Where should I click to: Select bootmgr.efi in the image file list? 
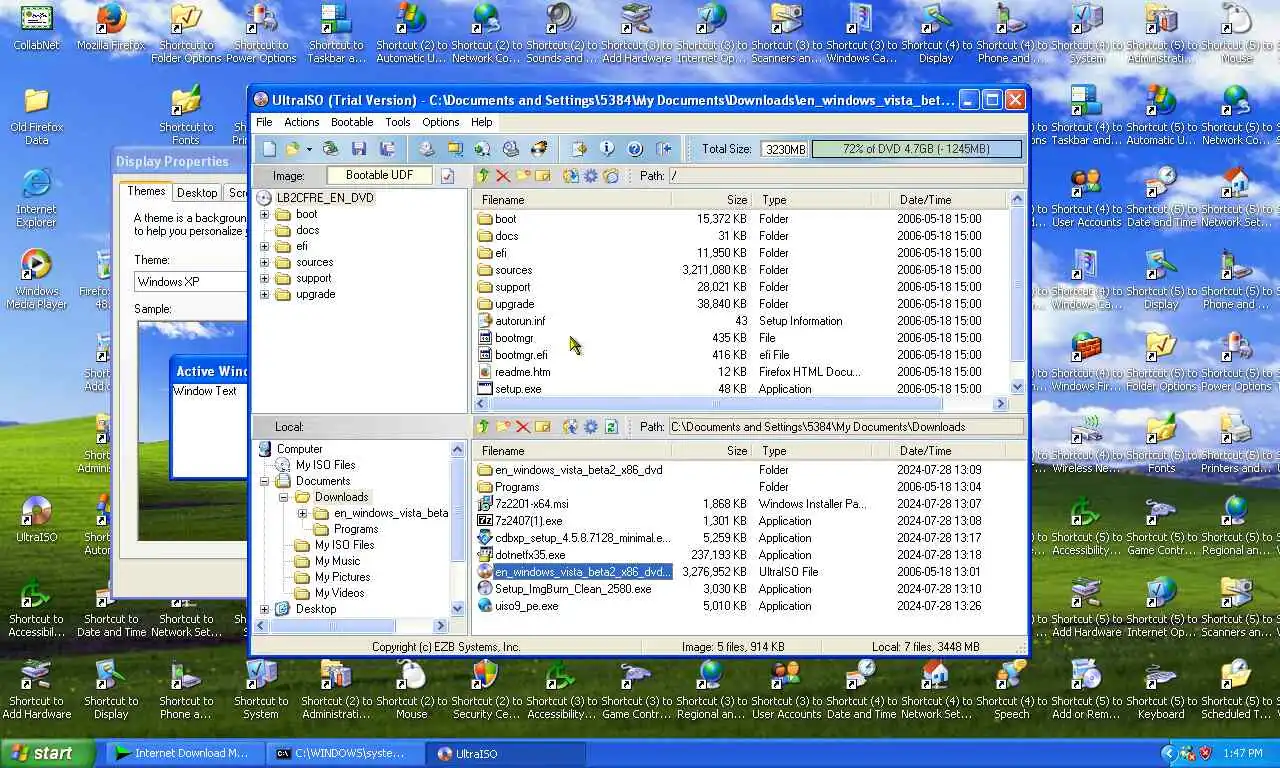[x=521, y=355]
